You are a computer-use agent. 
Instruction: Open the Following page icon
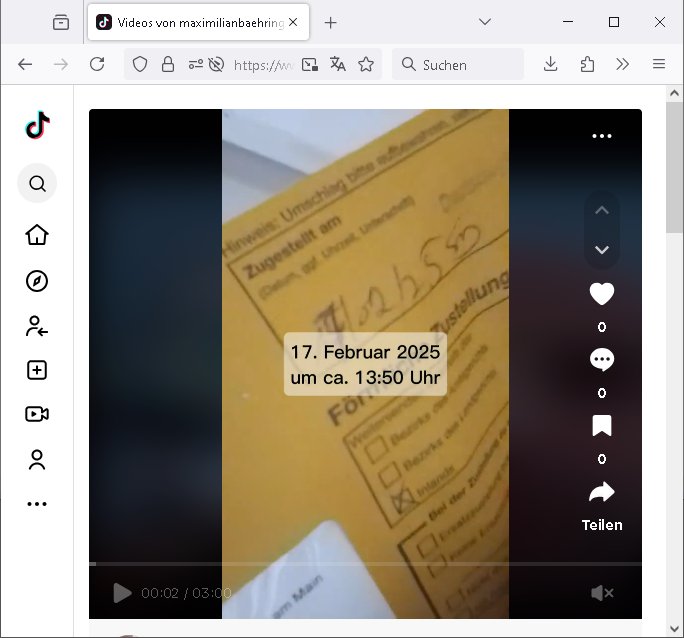pyautogui.click(x=37, y=326)
